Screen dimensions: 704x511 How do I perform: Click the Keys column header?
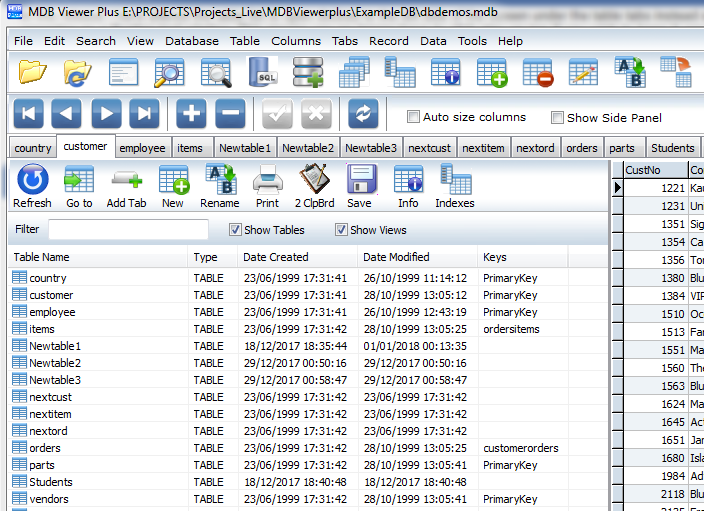[523, 257]
